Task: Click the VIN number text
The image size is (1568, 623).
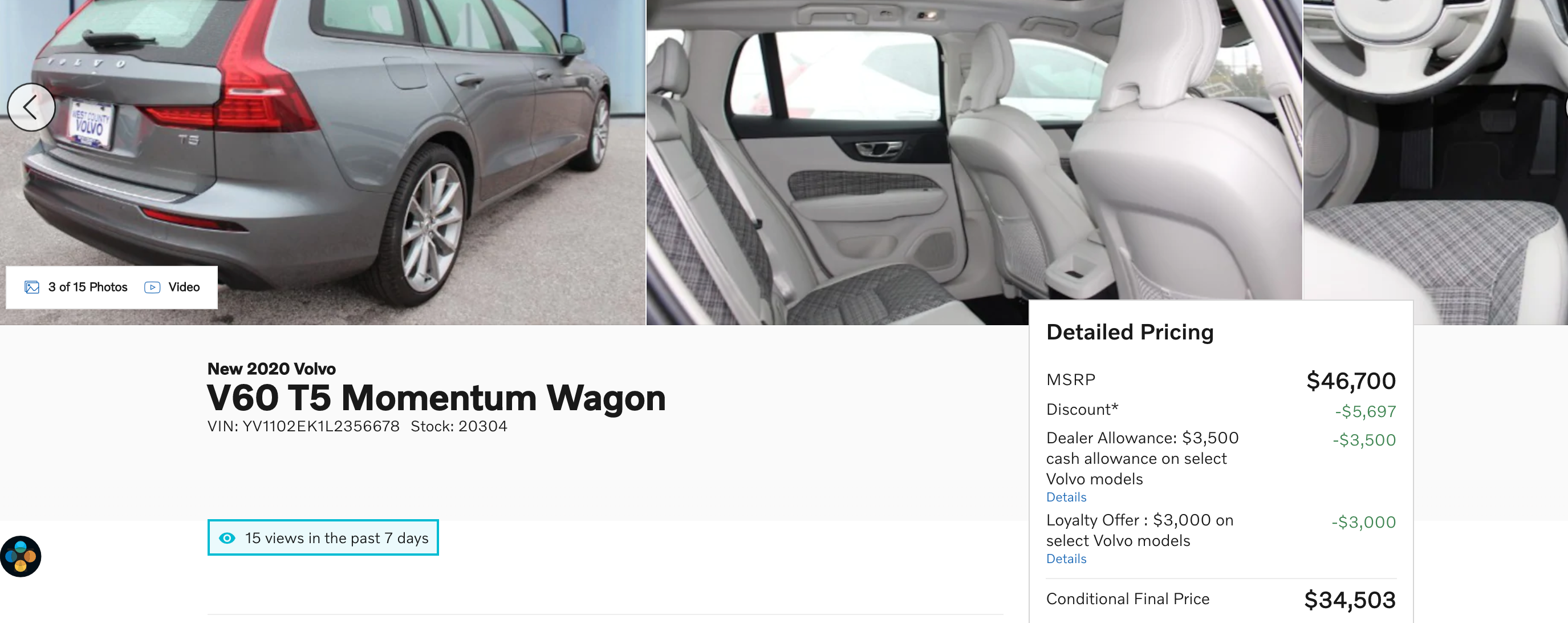Action: tap(303, 426)
